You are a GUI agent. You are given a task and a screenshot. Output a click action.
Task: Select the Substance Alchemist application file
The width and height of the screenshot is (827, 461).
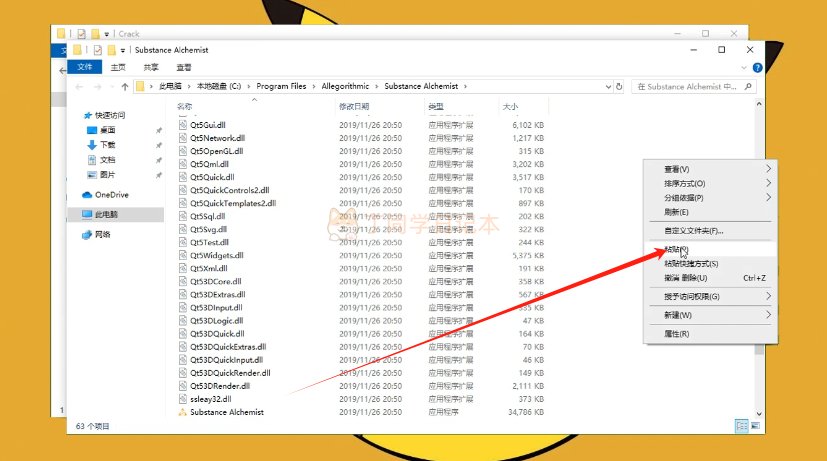pos(226,412)
